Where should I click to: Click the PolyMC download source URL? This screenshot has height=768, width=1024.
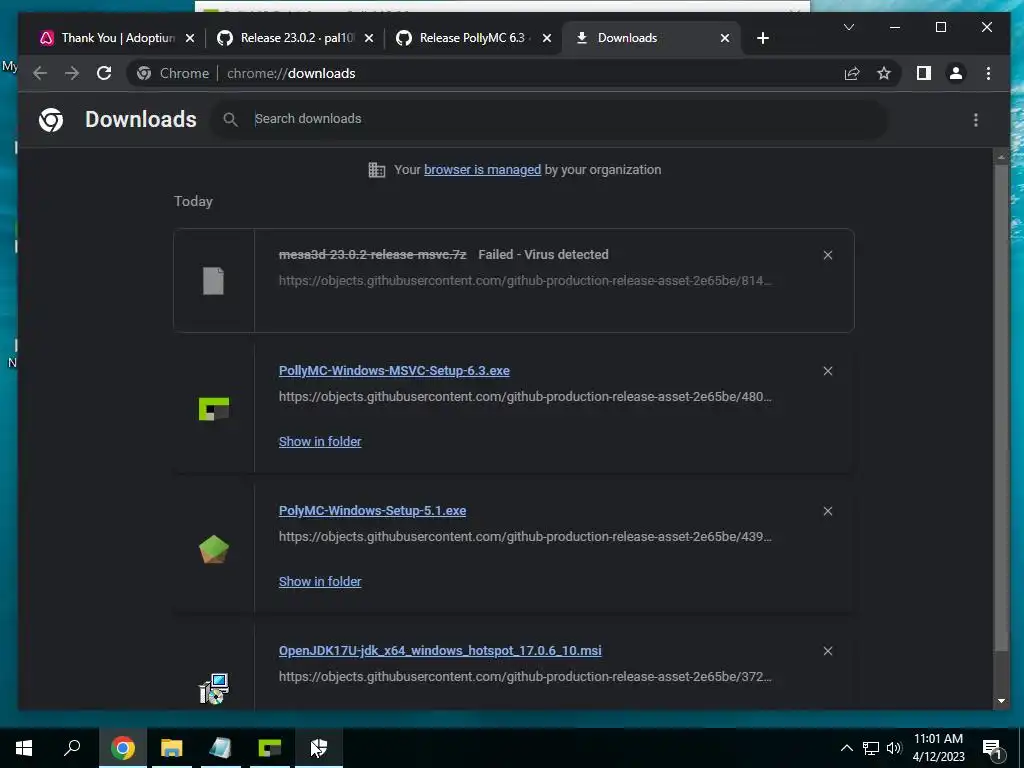(x=525, y=537)
